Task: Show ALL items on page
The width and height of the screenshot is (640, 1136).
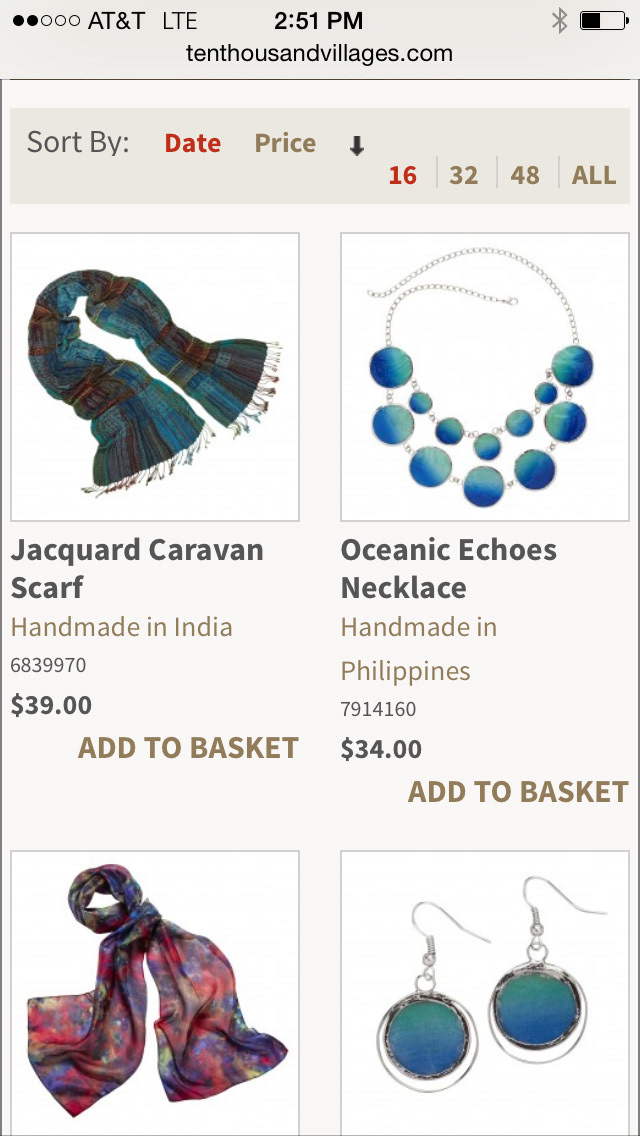Action: click(x=594, y=175)
